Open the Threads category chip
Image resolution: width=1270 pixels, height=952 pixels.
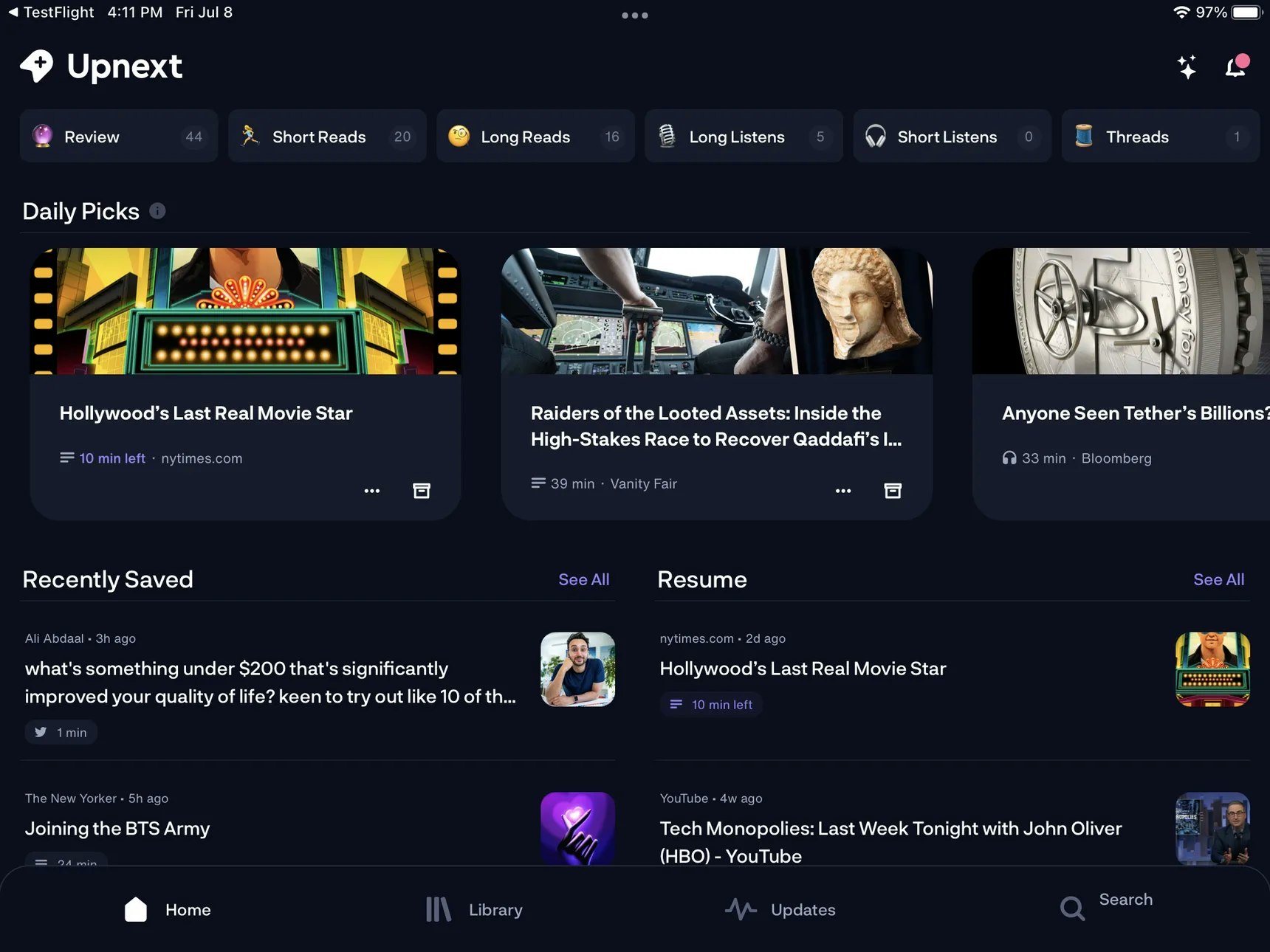[1160, 137]
